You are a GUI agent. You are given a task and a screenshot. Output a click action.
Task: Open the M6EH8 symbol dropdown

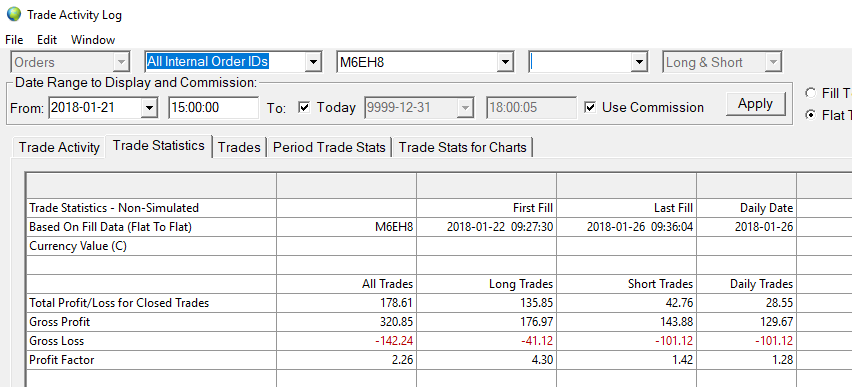(x=505, y=63)
